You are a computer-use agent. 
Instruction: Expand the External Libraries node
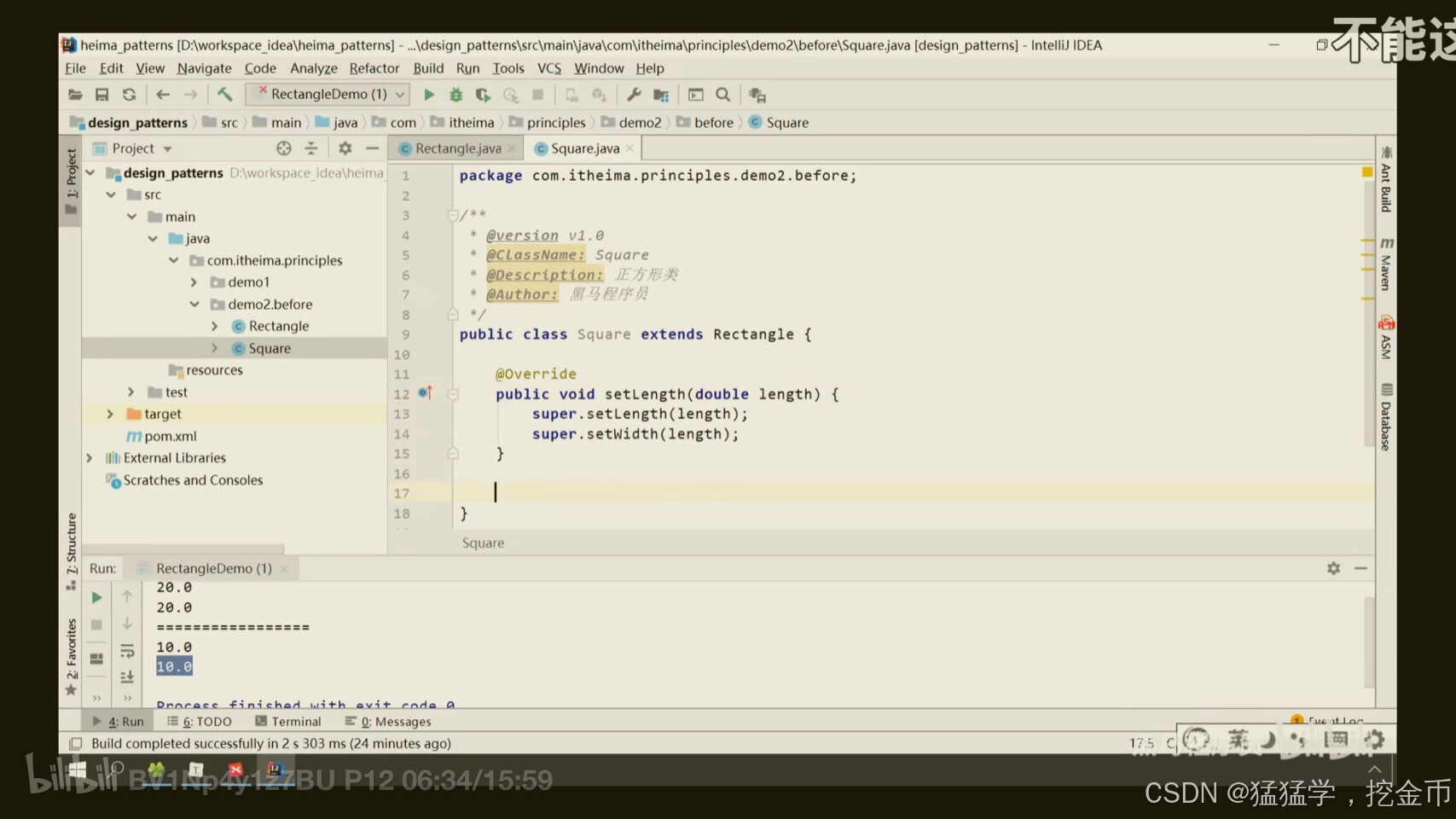pyautogui.click(x=90, y=458)
